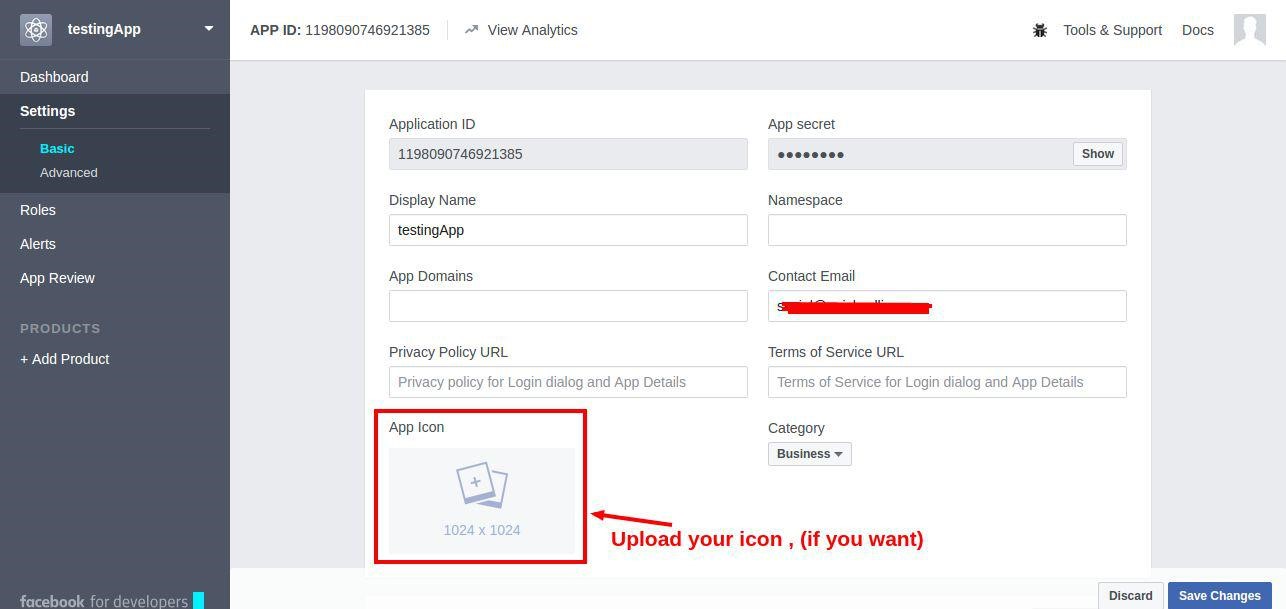Image resolution: width=1286 pixels, height=609 pixels.
Task: Open Basic settings sub-item
Action: pyautogui.click(x=57, y=148)
